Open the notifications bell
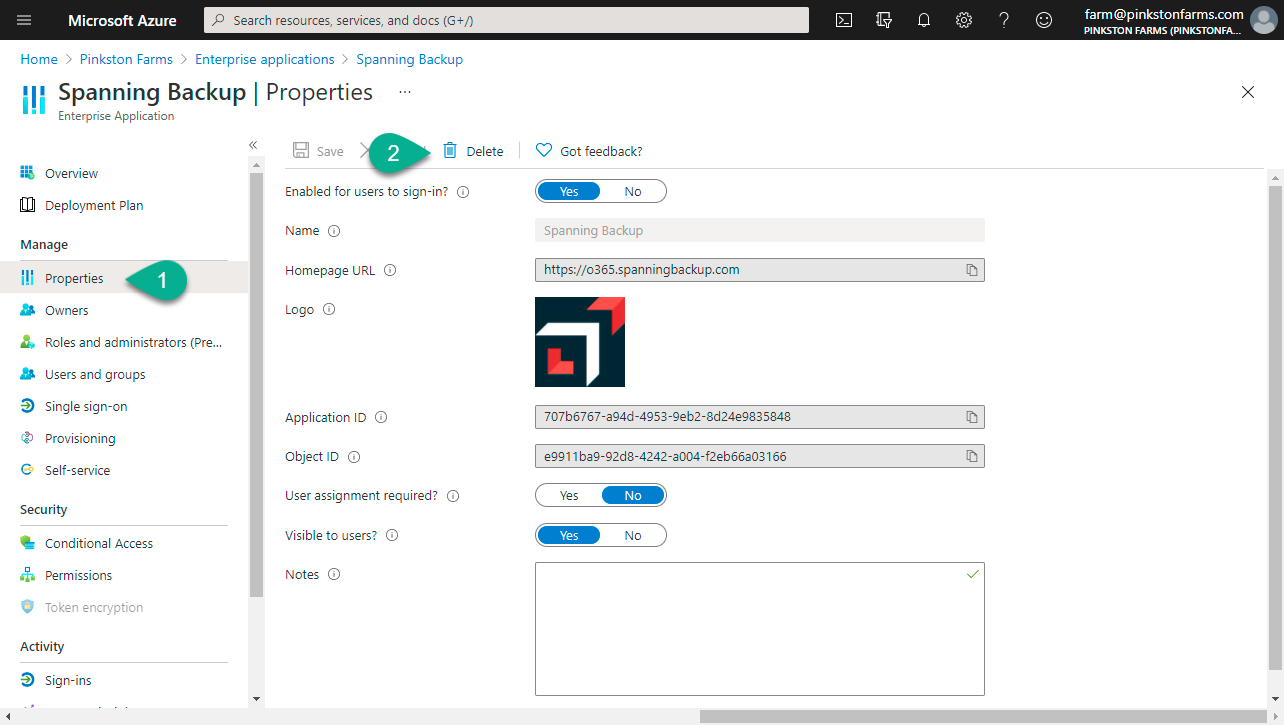This screenshot has height=725, width=1284. (x=924, y=20)
